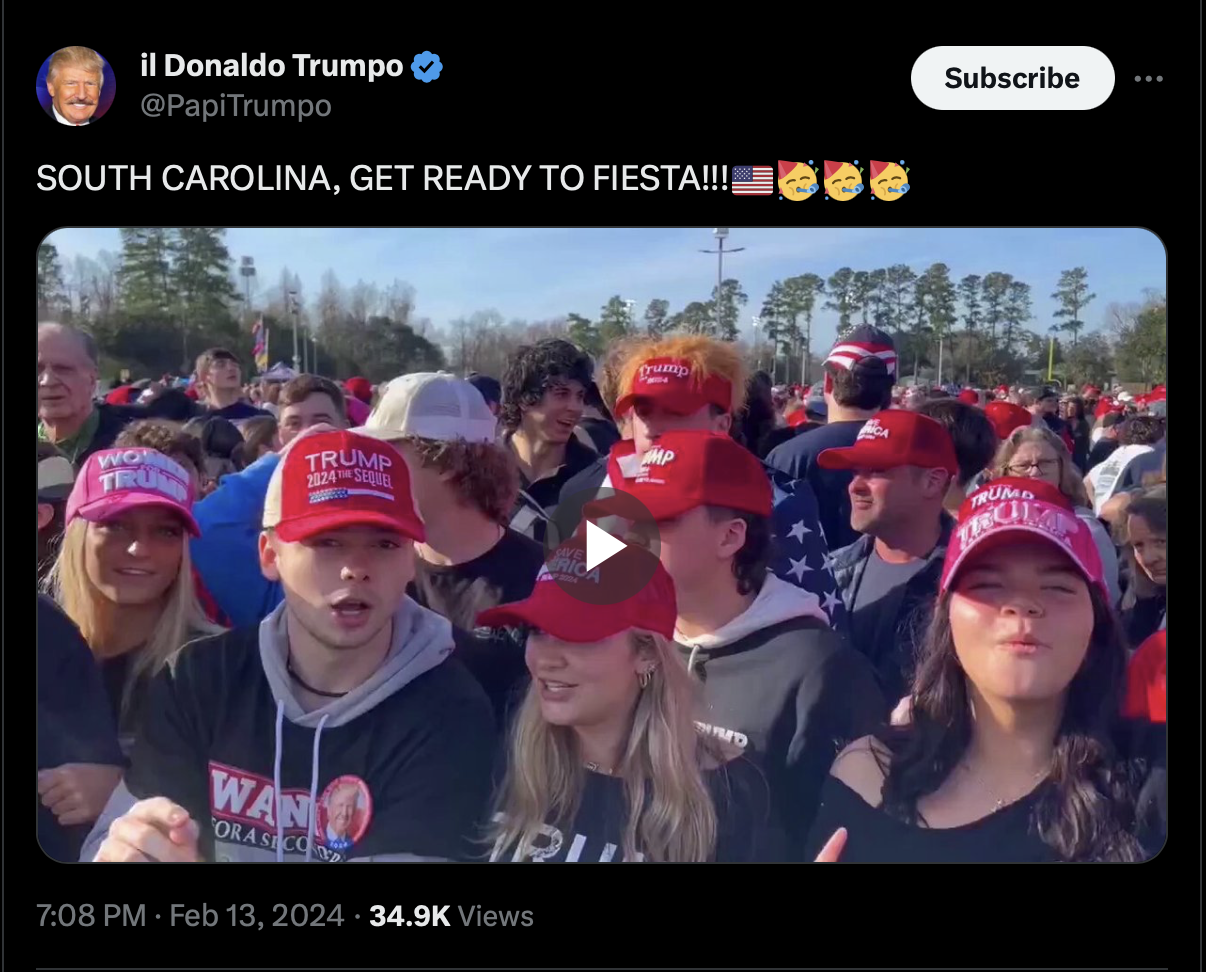Open the three-dot more options menu
The height and width of the screenshot is (972, 1206).
[1149, 78]
